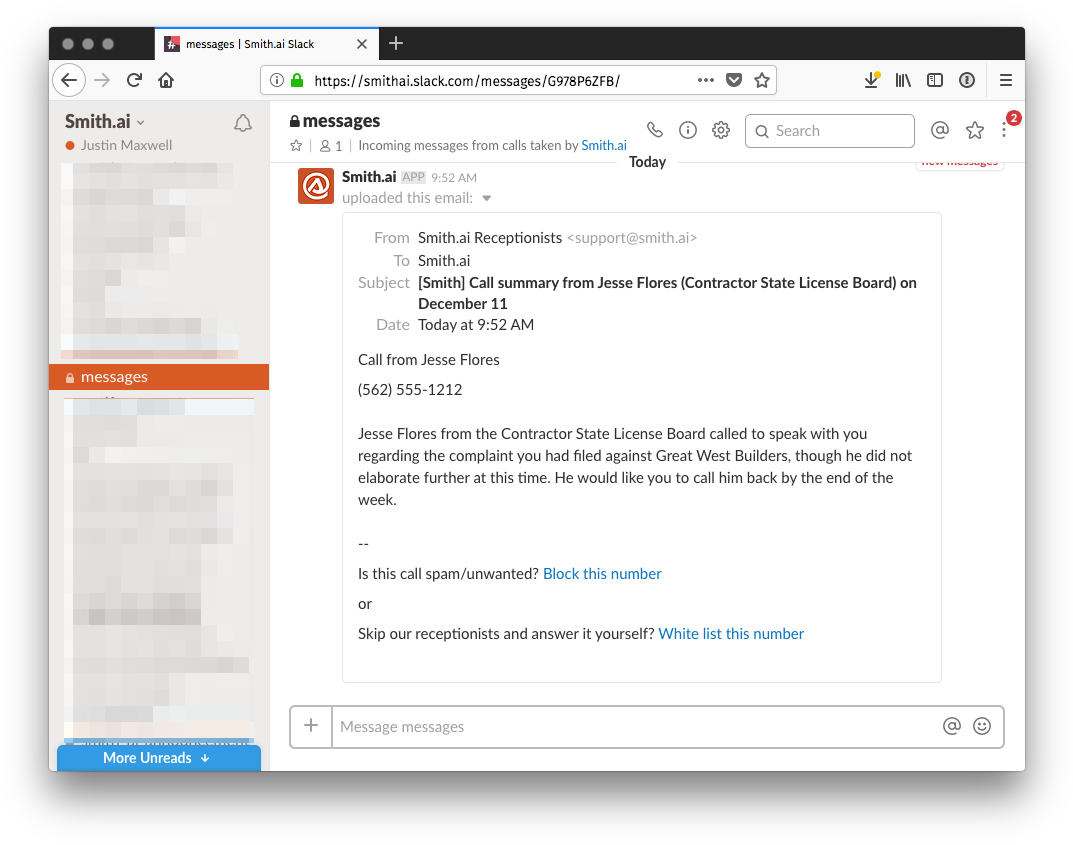
Task: Collapse the uploaded email preview
Action: [487, 198]
